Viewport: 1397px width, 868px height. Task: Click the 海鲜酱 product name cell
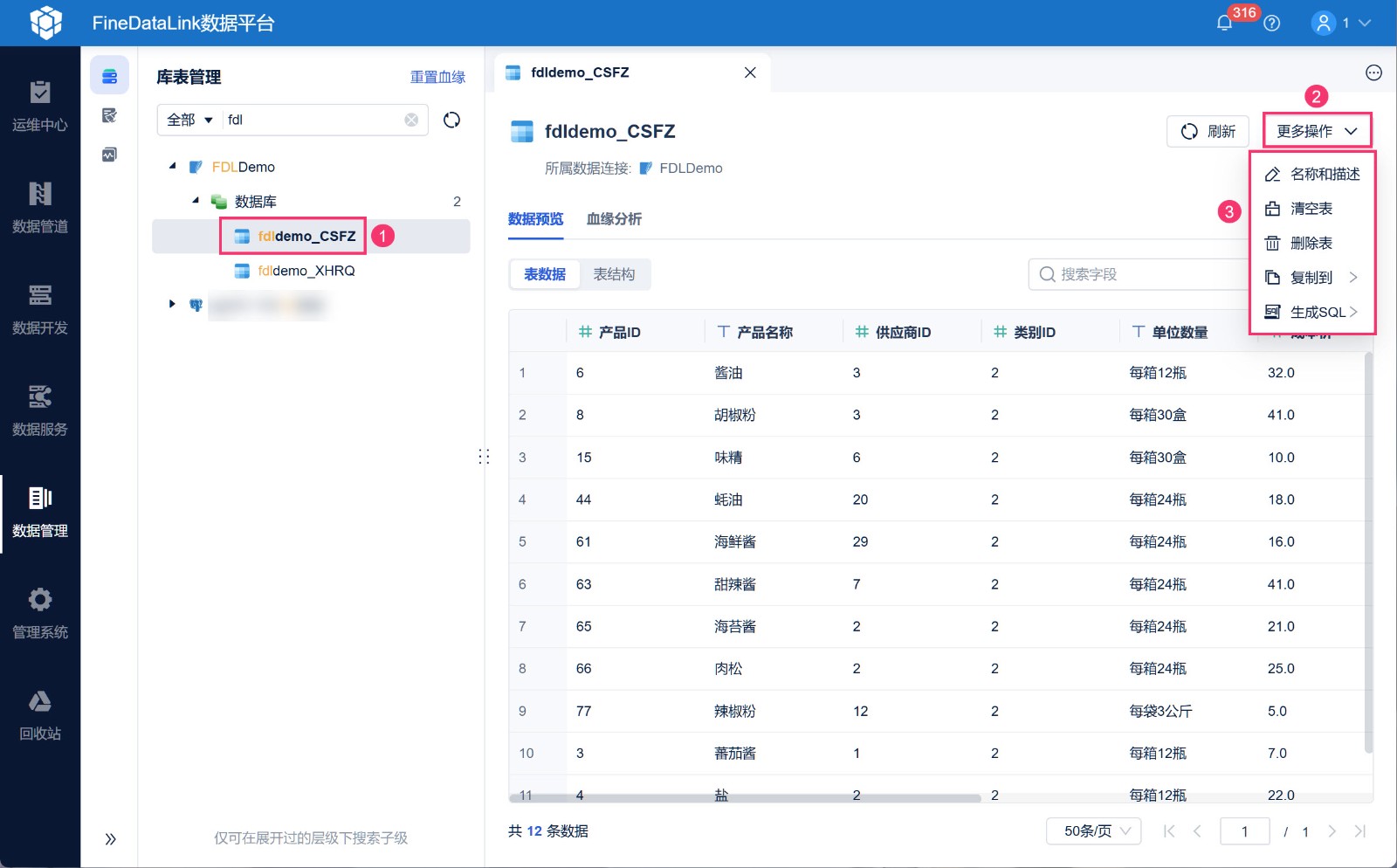735,541
